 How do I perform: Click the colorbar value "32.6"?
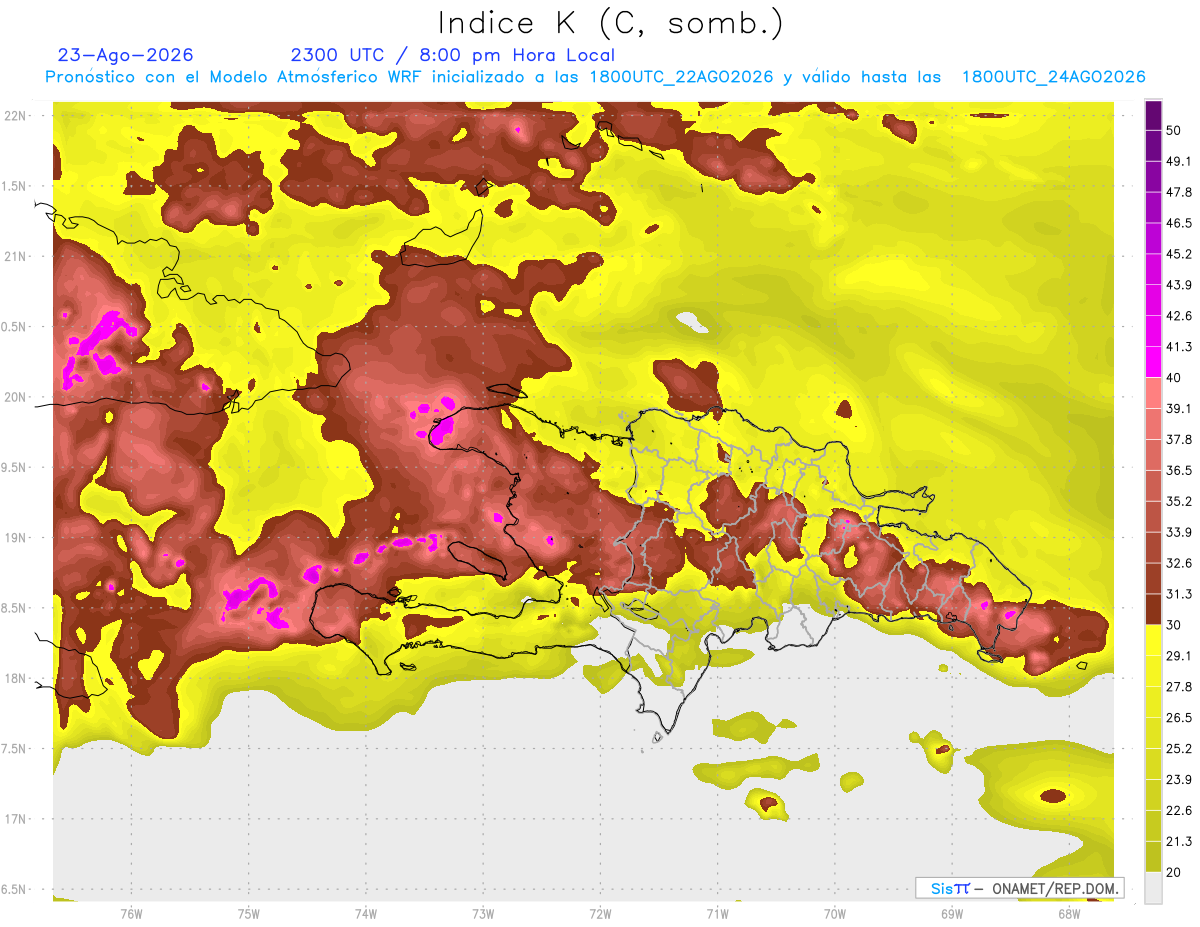click(1178, 563)
